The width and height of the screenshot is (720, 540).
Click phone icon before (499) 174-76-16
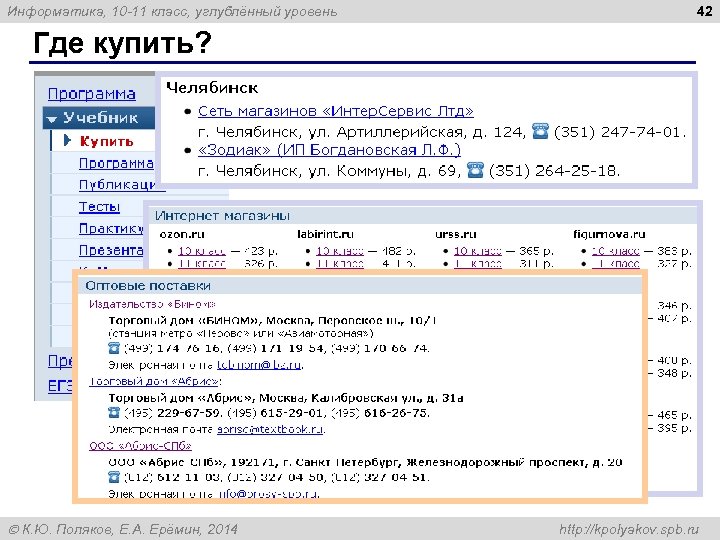(x=114, y=348)
